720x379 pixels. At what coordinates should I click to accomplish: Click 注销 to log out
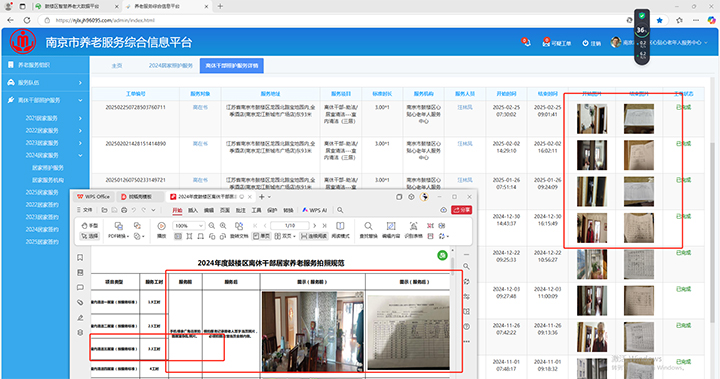click(x=591, y=43)
